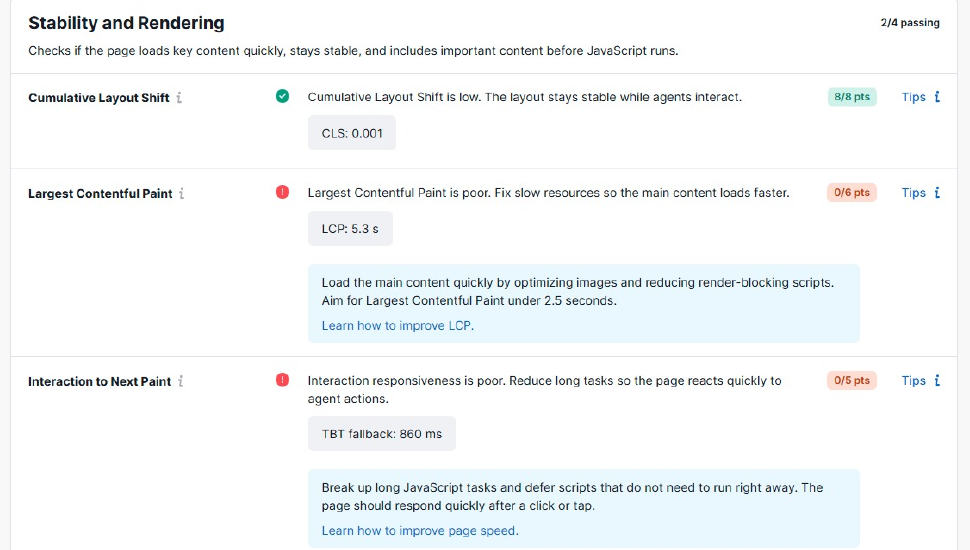Click green check status icon for Cumulative Layout Shift
970x550 pixels.
pos(282,97)
